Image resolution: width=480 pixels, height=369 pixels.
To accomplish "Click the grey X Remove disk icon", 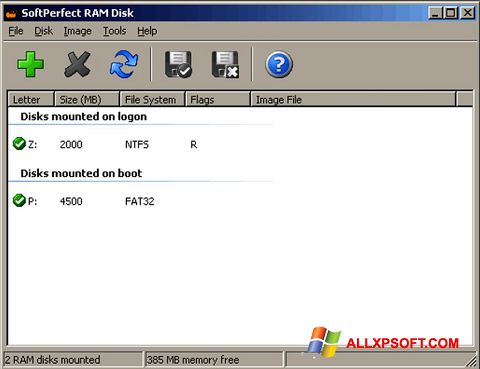I will click(77, 64).
